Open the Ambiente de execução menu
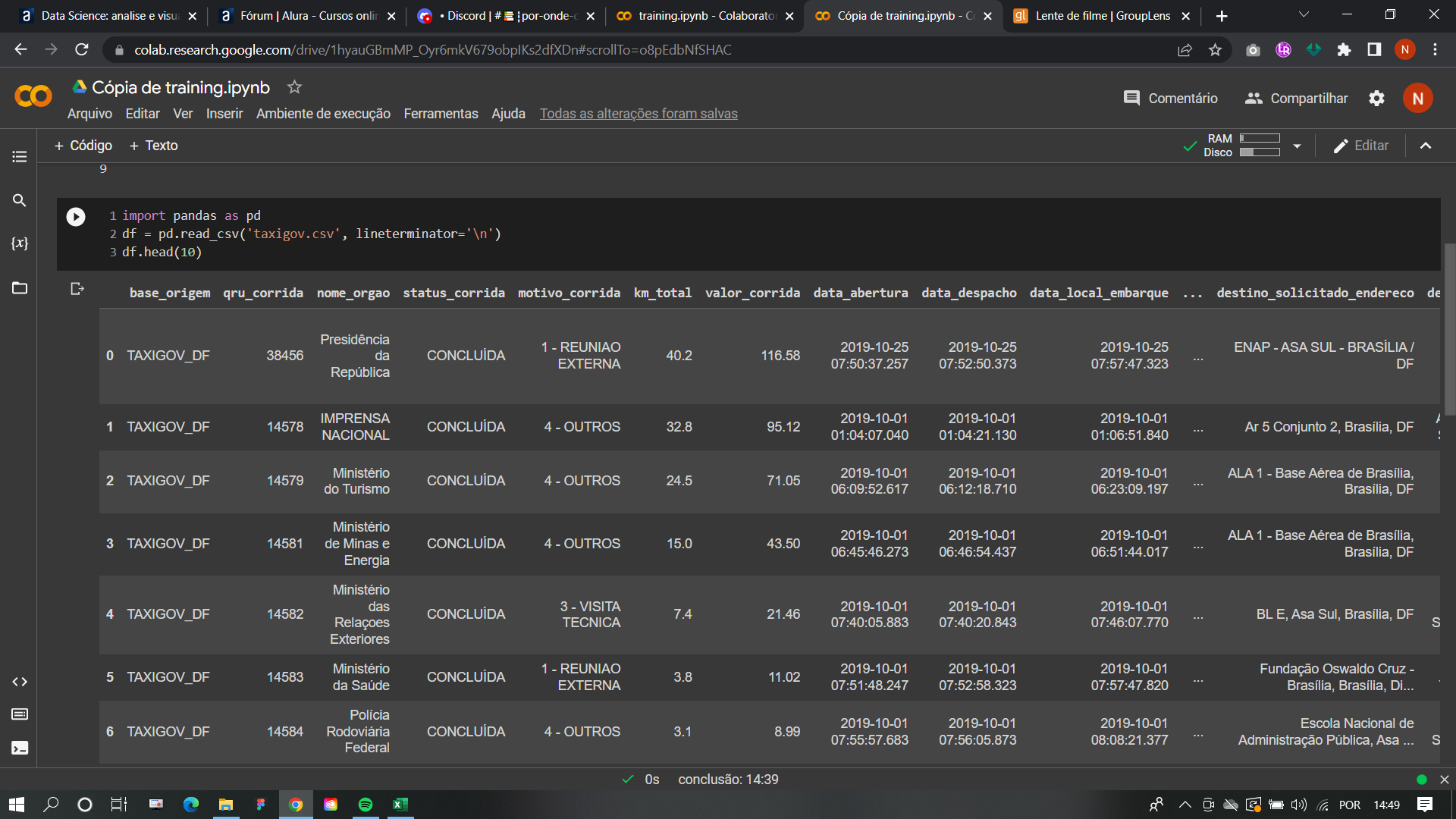The image size is (1456, 819). pos(323,114)
